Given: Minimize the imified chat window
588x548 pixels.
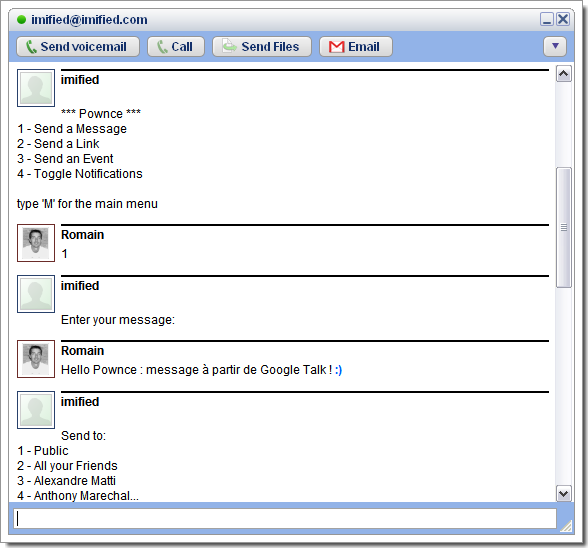Looking at the screenshot, I should [x=547, y=19].
